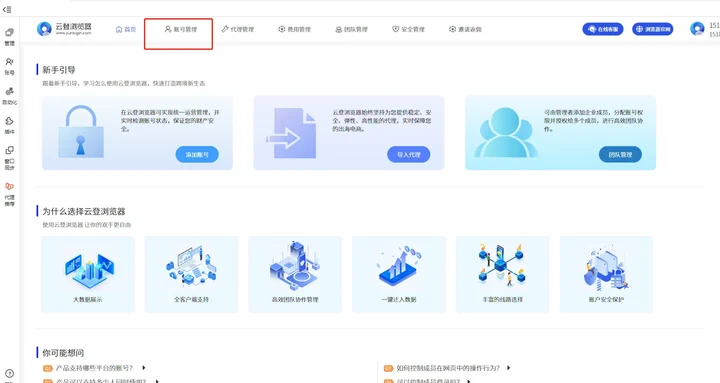Click the help question-mark icon in sidebar
The image size is (720, 383).
9,374
